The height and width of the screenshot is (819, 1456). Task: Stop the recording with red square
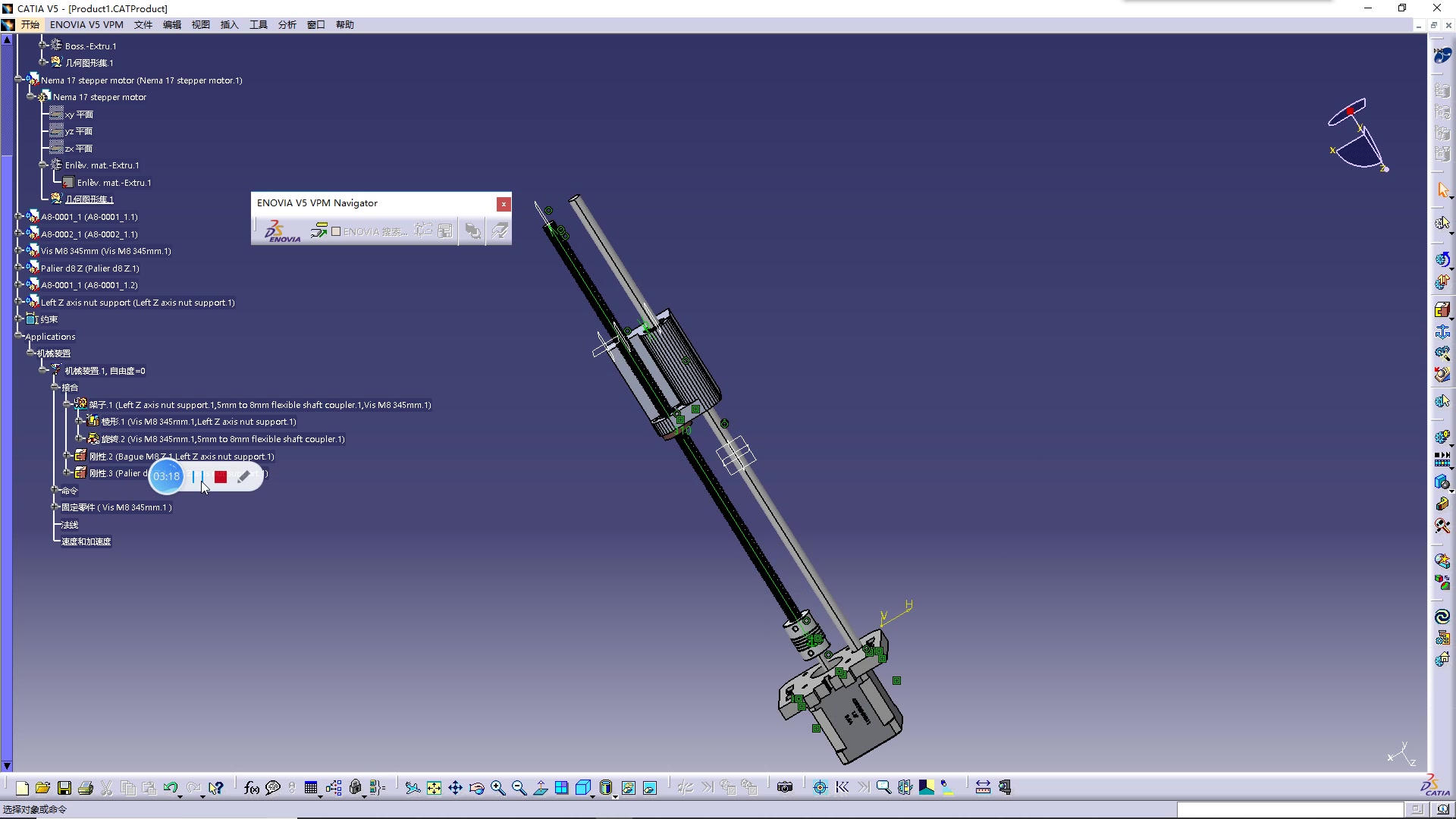point(221,477)
